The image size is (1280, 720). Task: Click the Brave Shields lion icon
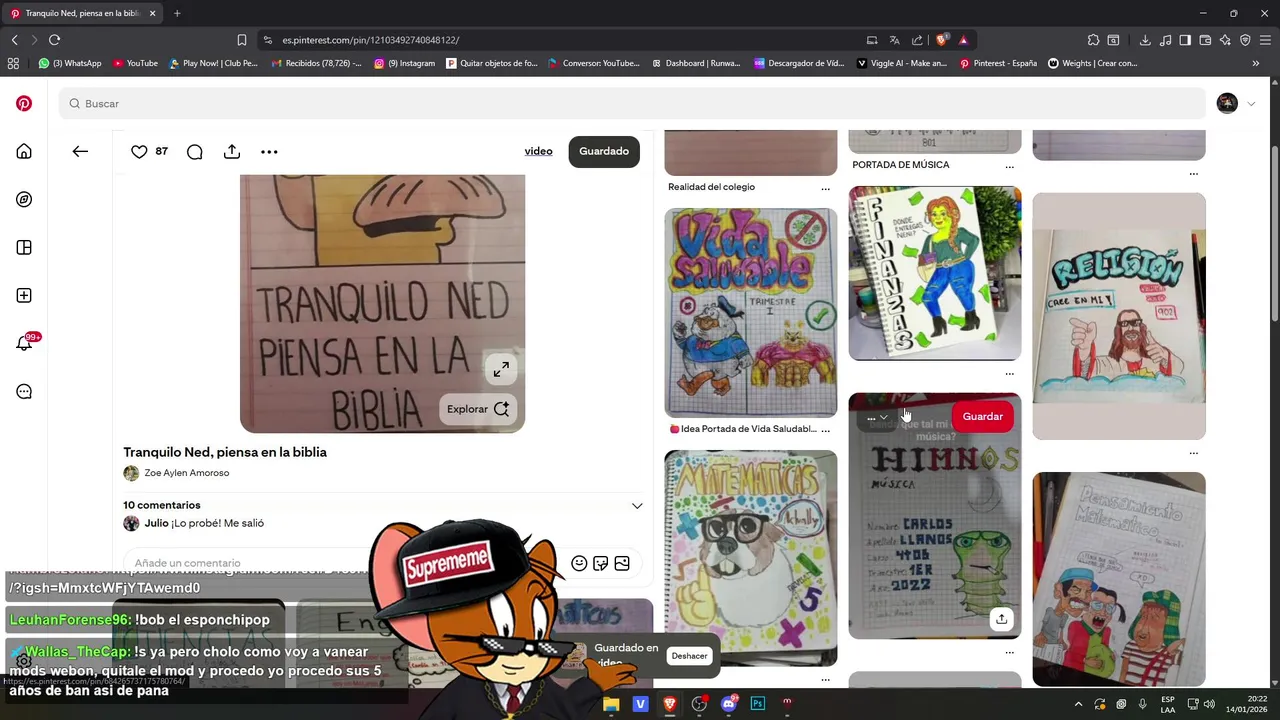942,40
